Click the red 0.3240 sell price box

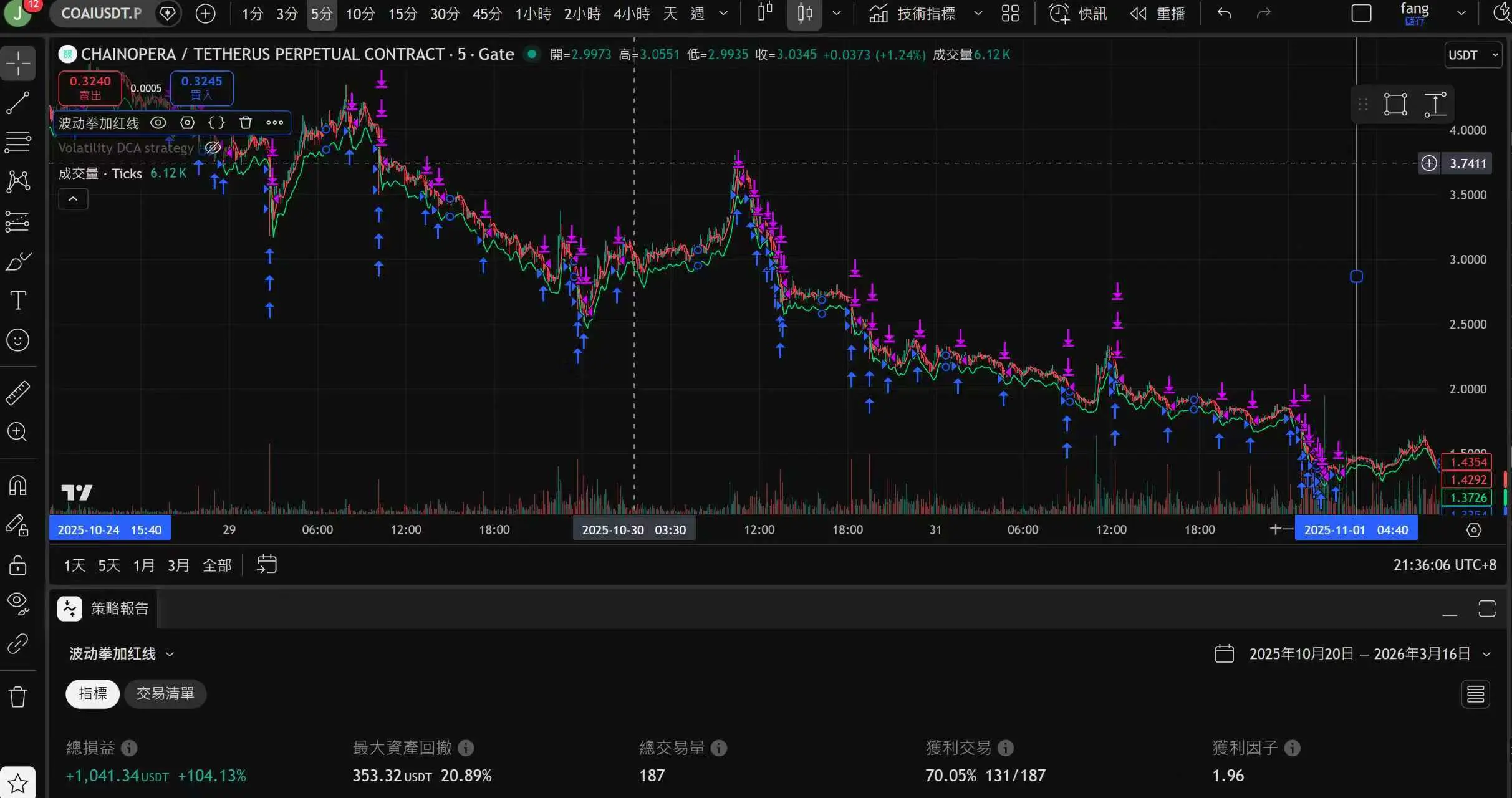point(90,87)
